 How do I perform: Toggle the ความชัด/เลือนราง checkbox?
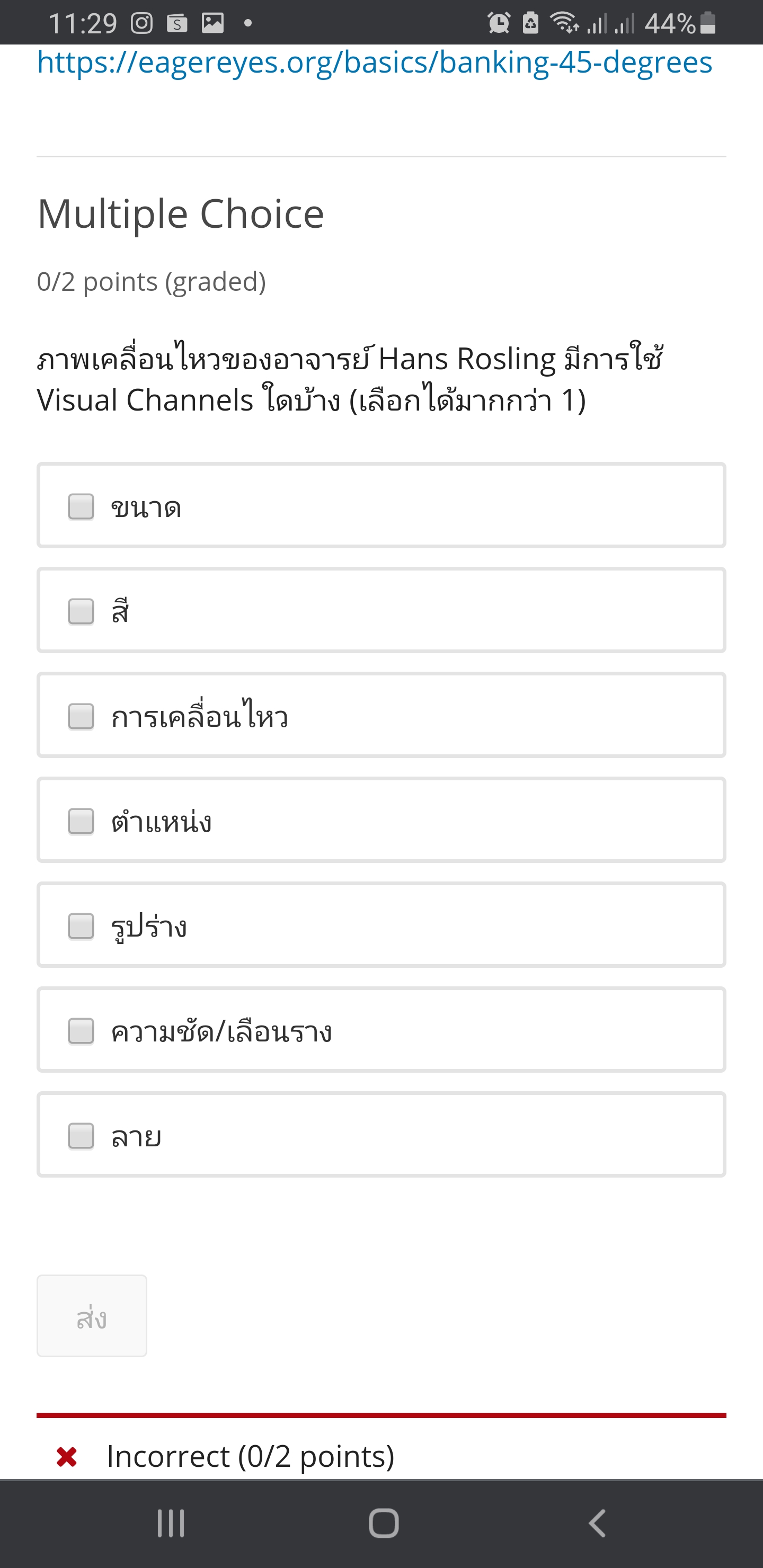tap(81, 1031)
